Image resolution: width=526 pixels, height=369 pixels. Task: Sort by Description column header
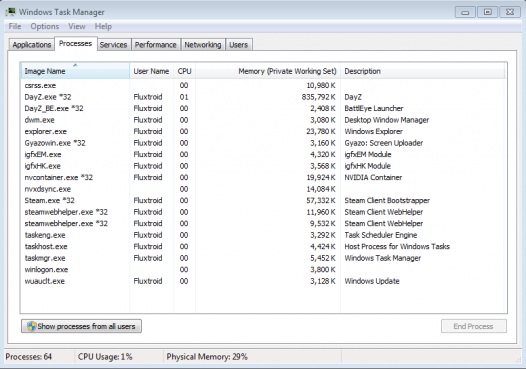[x=423, y=71]
